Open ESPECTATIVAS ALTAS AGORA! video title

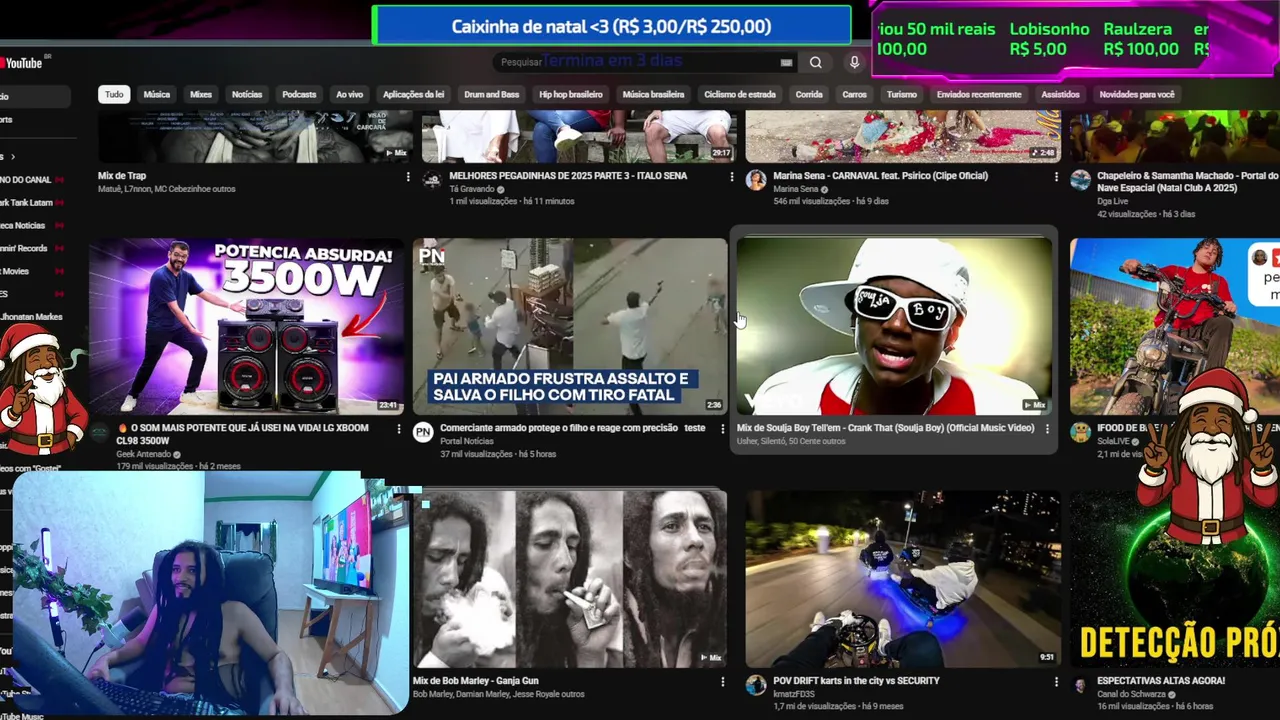pos(1160,681)
